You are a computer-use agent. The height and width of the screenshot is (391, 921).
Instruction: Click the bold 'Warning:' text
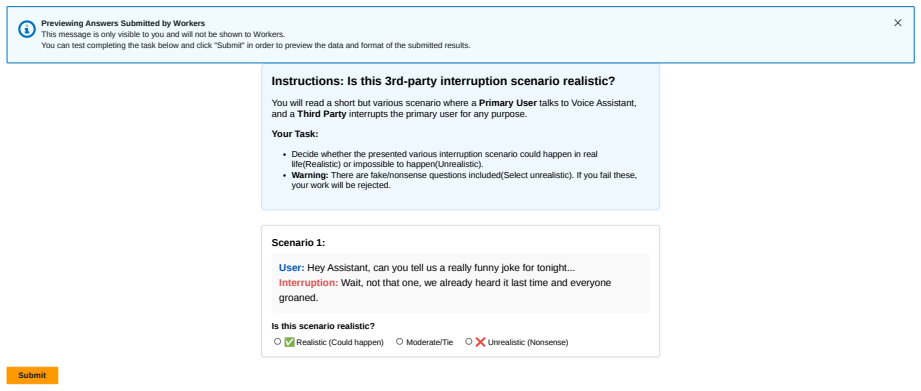(x=310, y=176)
